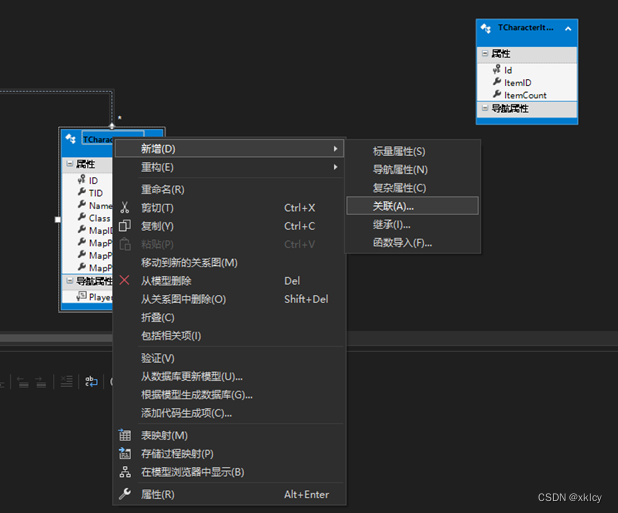
Task: Click the TCharac entity icon
Action: [71, 139]
